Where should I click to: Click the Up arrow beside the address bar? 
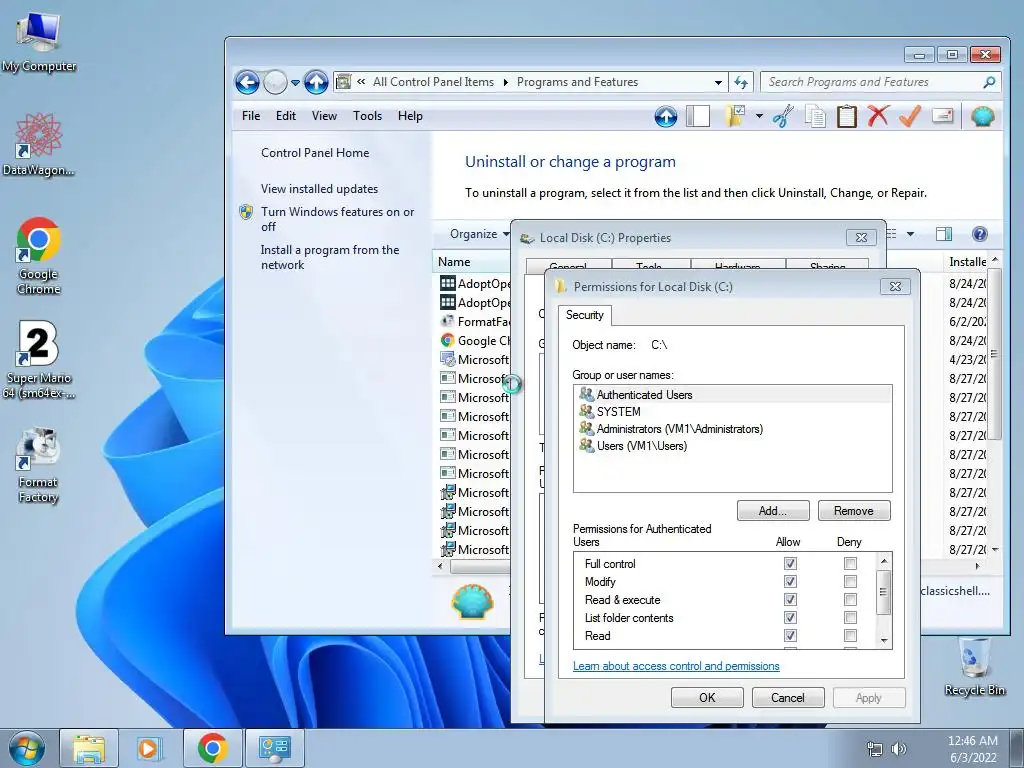316,82
